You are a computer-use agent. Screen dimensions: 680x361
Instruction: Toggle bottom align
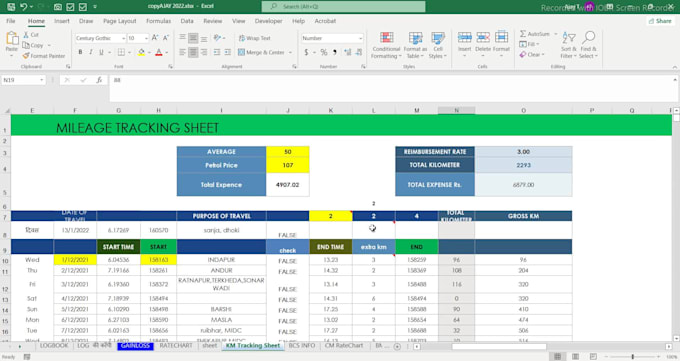coord(203,38)
